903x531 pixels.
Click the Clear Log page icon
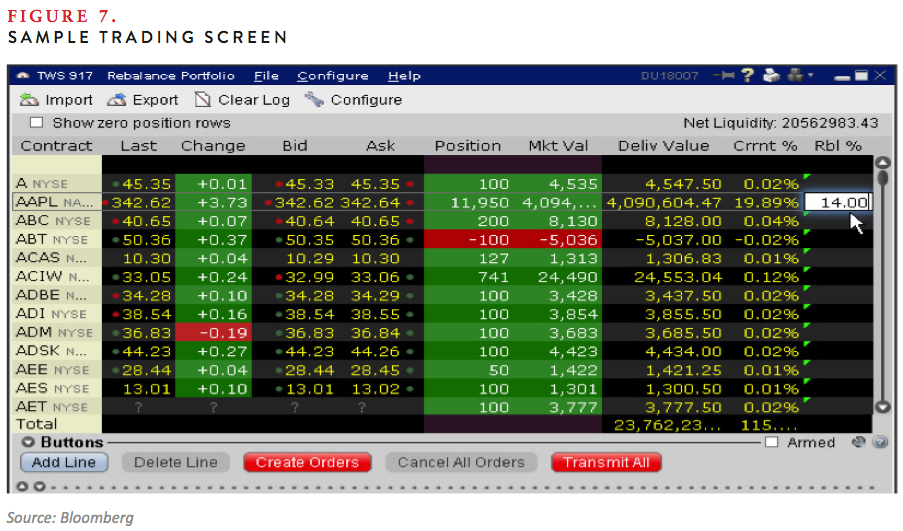202,100
